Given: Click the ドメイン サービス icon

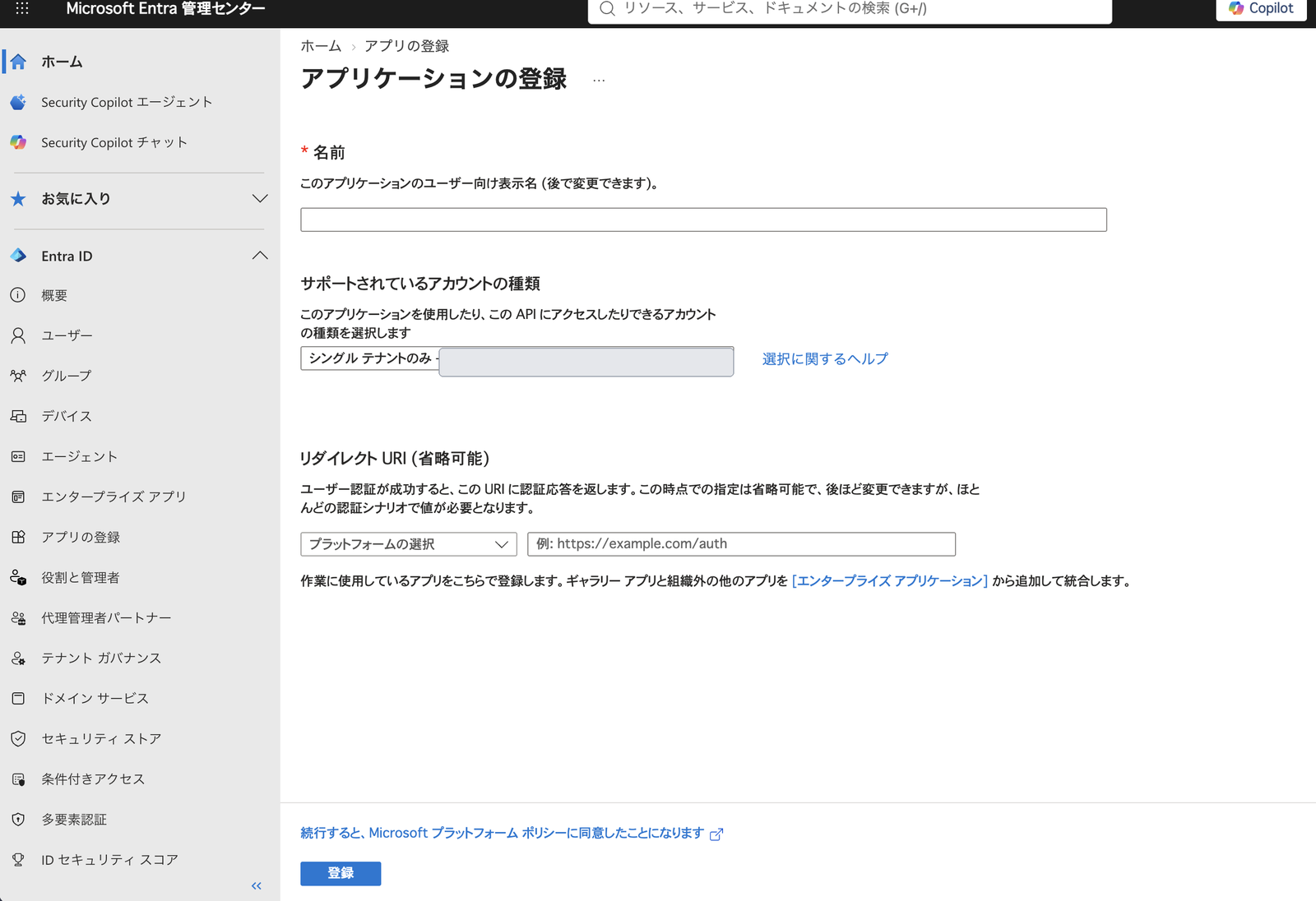Looking at the screenshot, I should [18, 698].
